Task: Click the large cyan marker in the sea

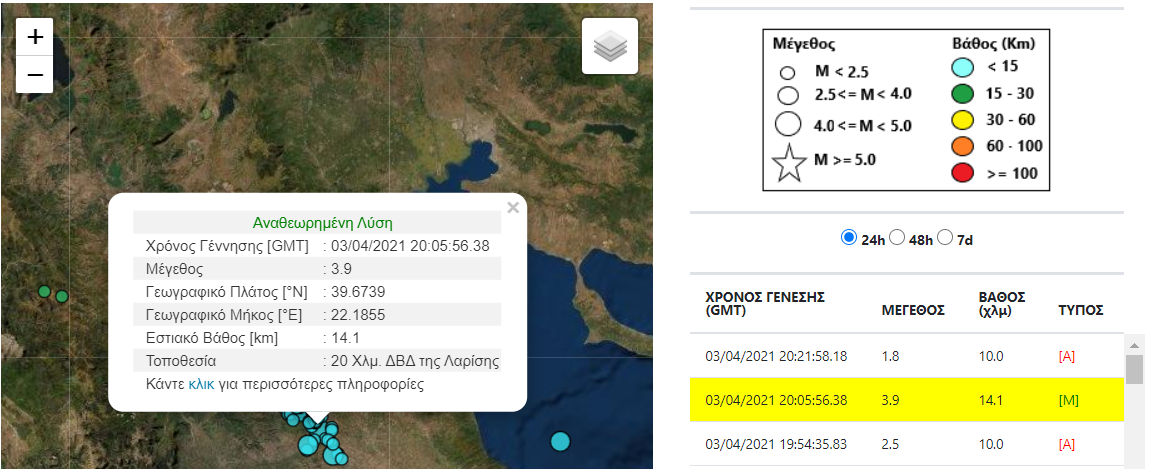Action: click(560, 441)
